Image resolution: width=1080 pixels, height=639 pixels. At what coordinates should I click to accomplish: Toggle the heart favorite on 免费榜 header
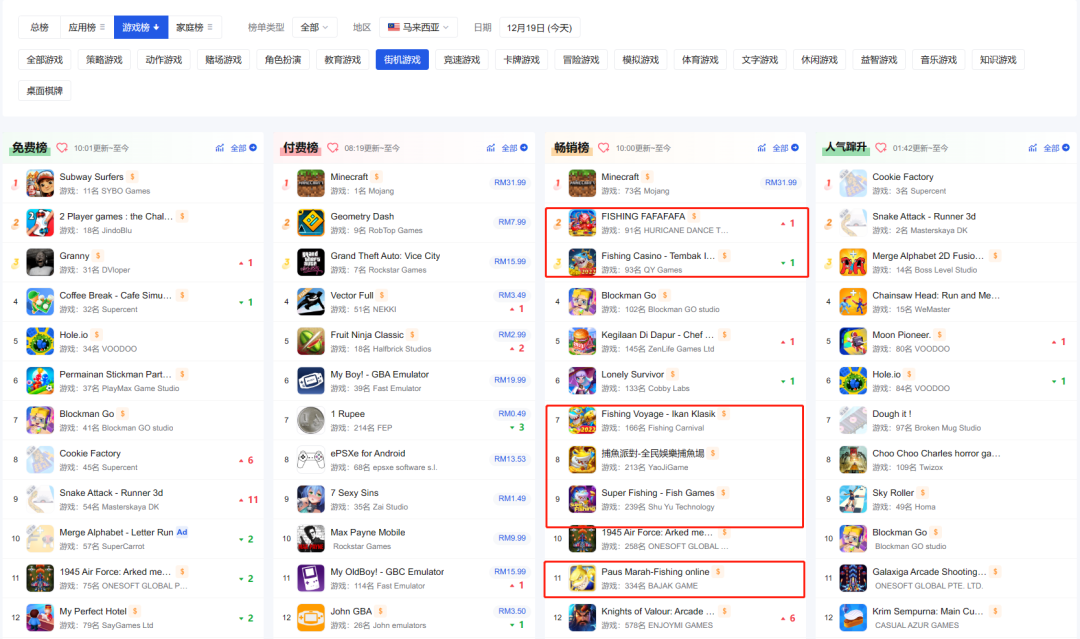(x=61, y=146)
